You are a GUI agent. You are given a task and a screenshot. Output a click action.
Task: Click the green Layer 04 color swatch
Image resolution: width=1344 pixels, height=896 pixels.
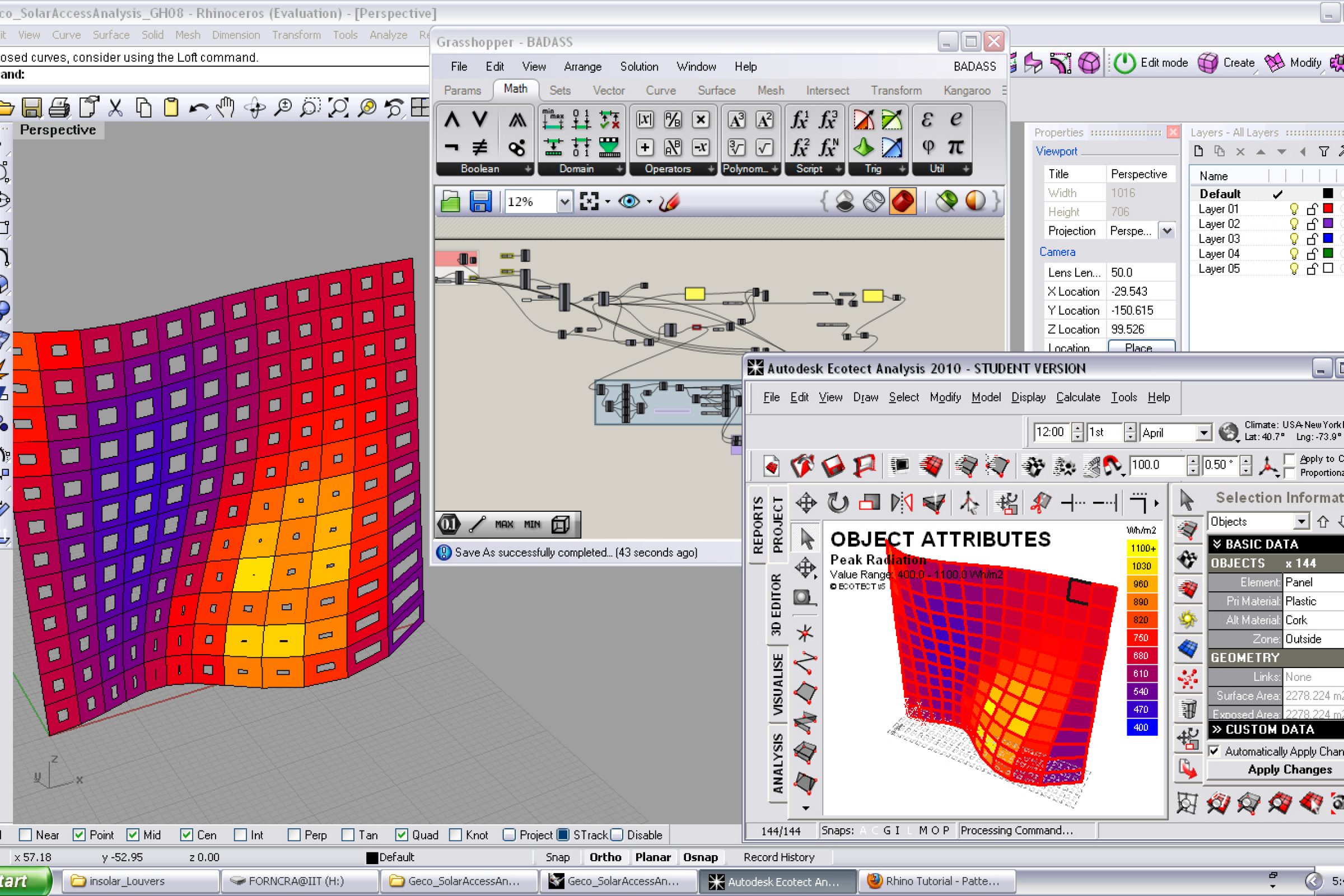pyautogui.click(x=1328, y=253)
